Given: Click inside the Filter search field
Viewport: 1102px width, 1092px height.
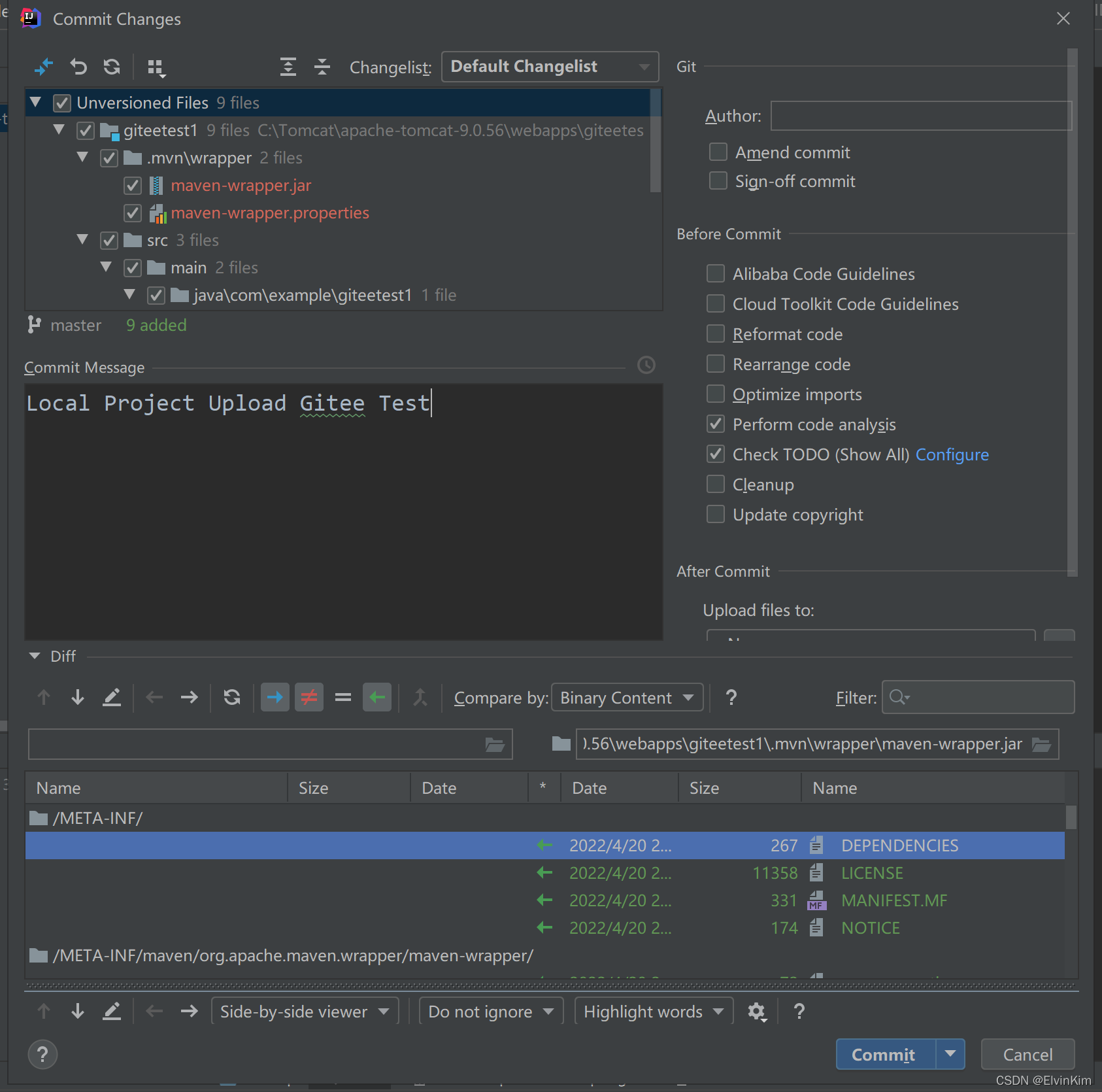Looking at the screenshot, I should pyautogui.click(x=977, y=697).
